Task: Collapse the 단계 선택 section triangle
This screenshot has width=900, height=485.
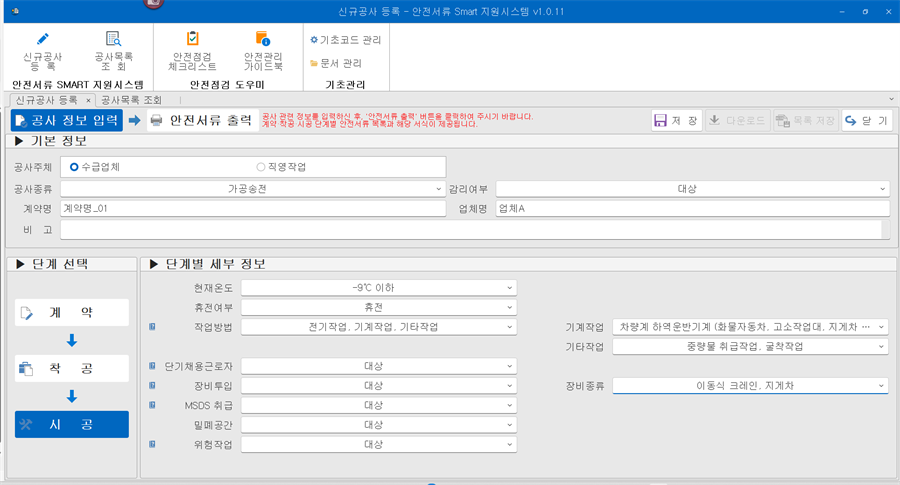Action: tap(20, 264)
